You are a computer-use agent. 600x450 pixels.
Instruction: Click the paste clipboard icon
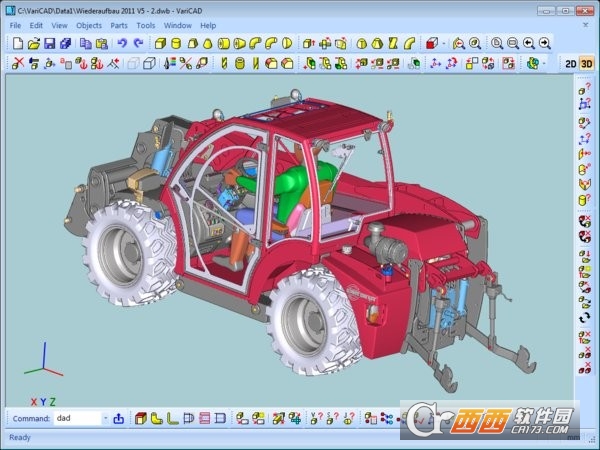coord(101,43)
